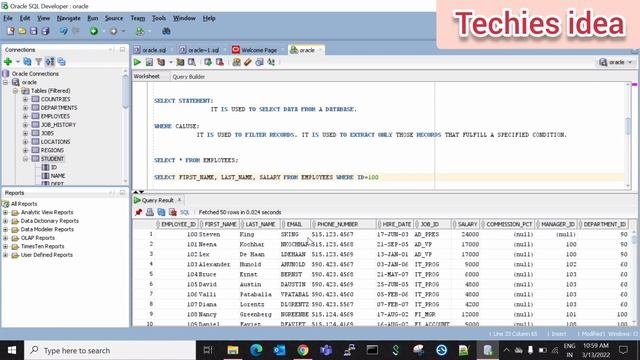Click the binoculars Find DB Object icon
640x360 pixels.
[x=166, y=31]
